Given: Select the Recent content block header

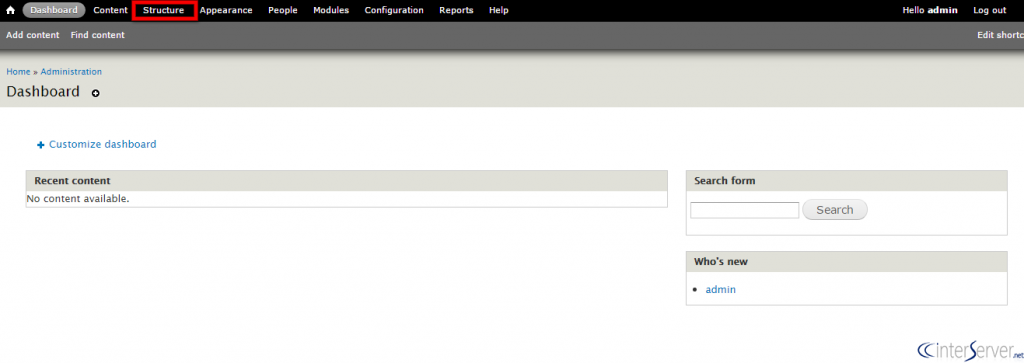Looking at the screenshot, I should click(347, 181).
